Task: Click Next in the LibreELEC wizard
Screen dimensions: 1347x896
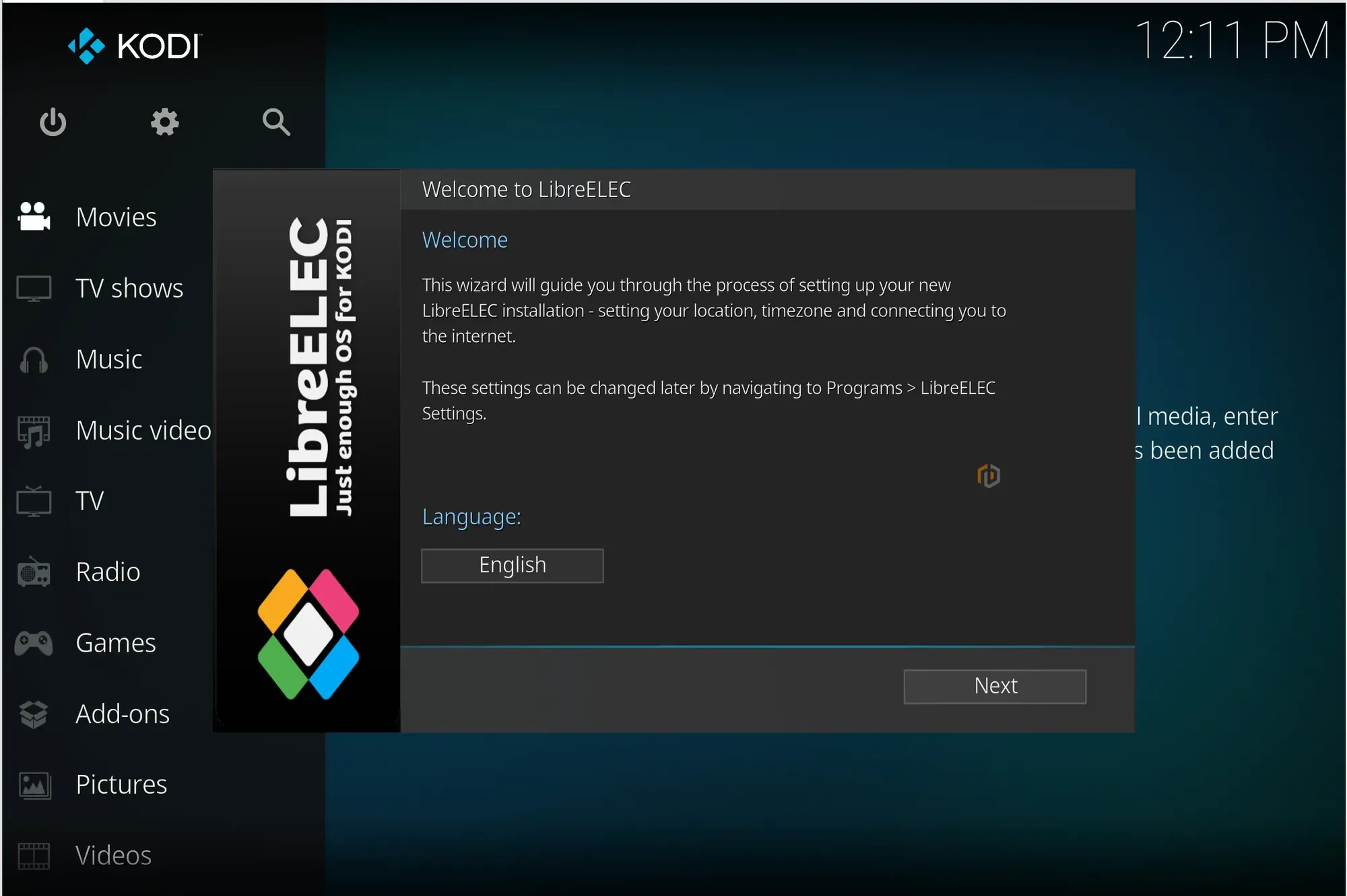Action: point(995,686)
